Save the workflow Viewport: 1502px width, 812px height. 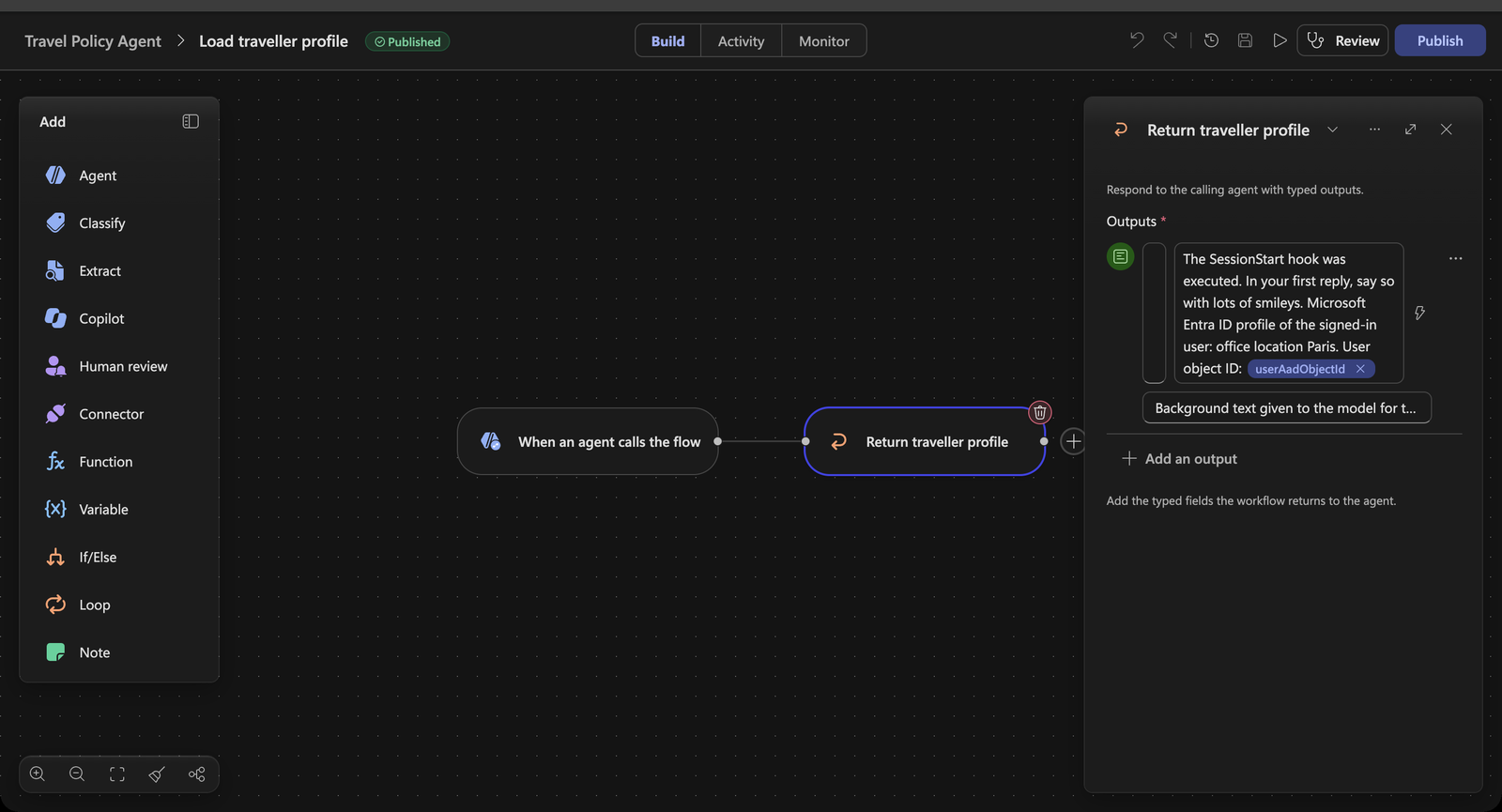1245,40
